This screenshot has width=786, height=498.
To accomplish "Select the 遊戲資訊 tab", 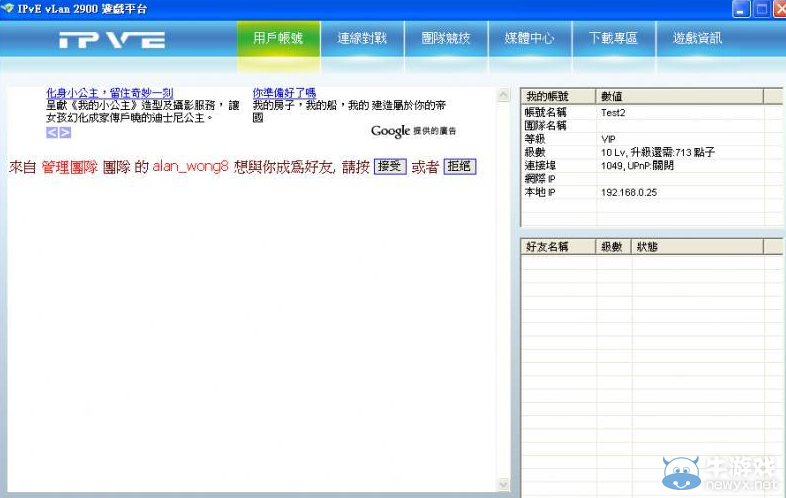I will 697,39.
